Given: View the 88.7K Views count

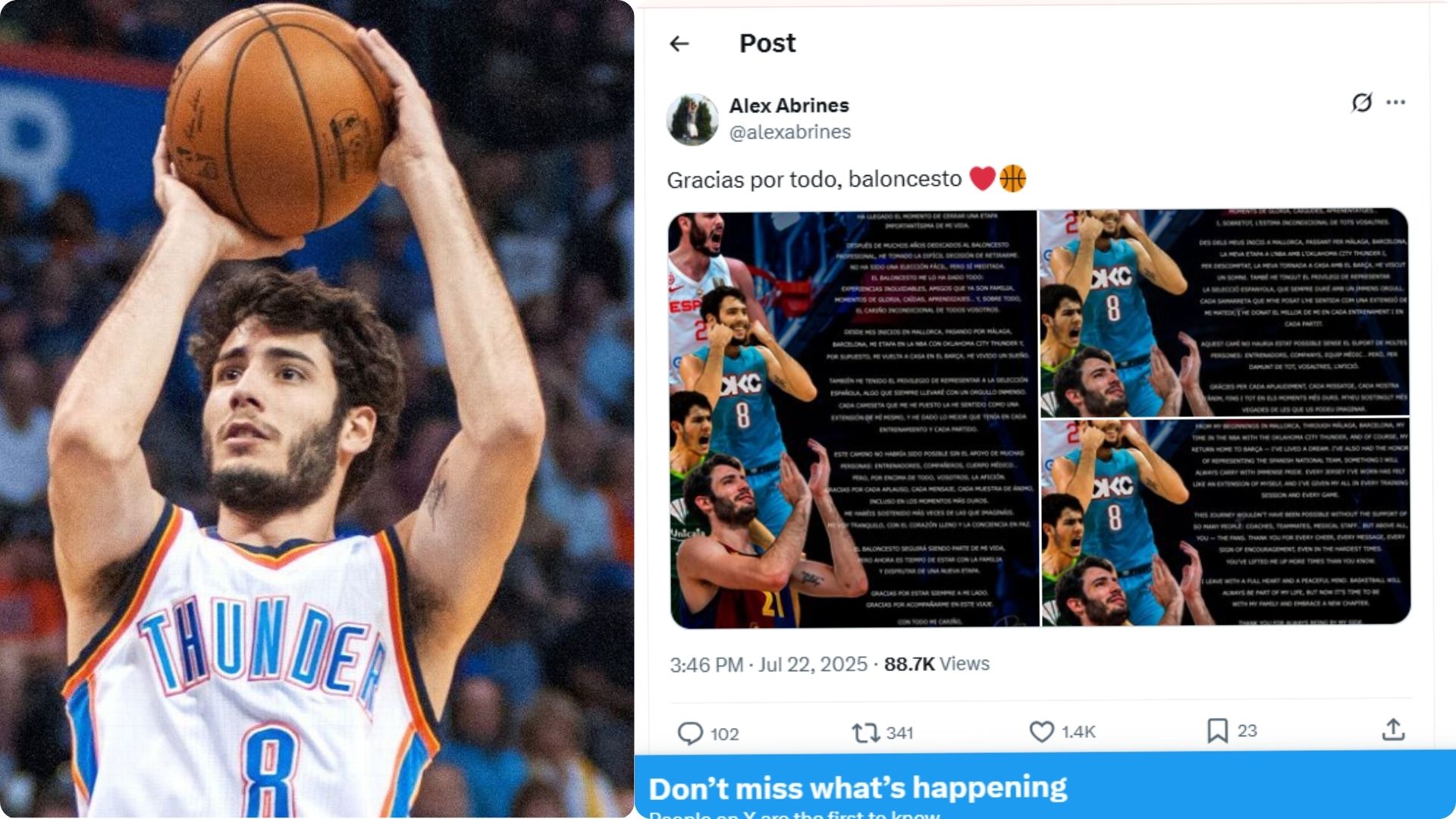Looking at the screenshot, I should 937,664.
